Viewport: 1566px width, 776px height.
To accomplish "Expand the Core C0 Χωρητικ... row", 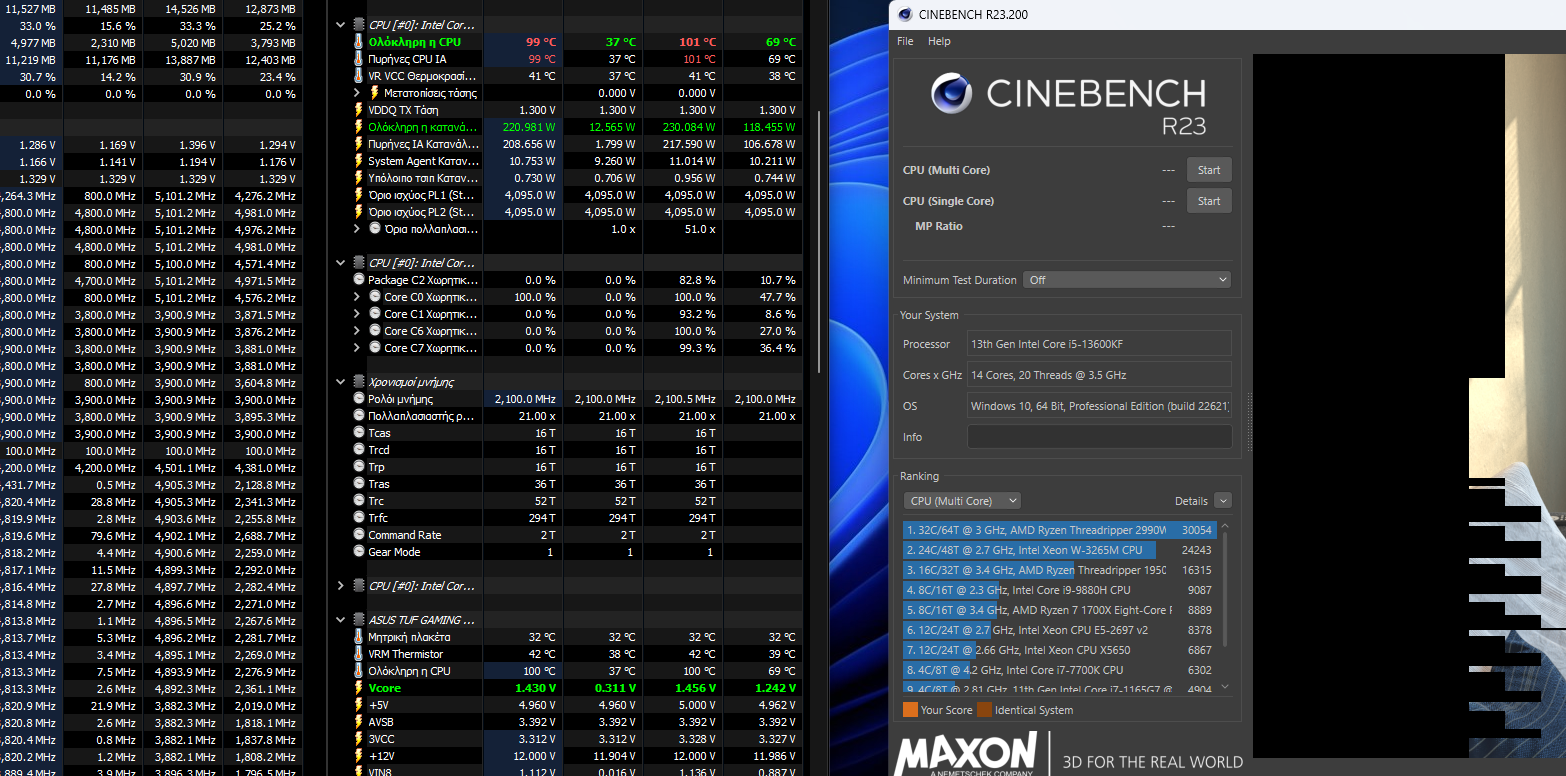I will 358,297.
